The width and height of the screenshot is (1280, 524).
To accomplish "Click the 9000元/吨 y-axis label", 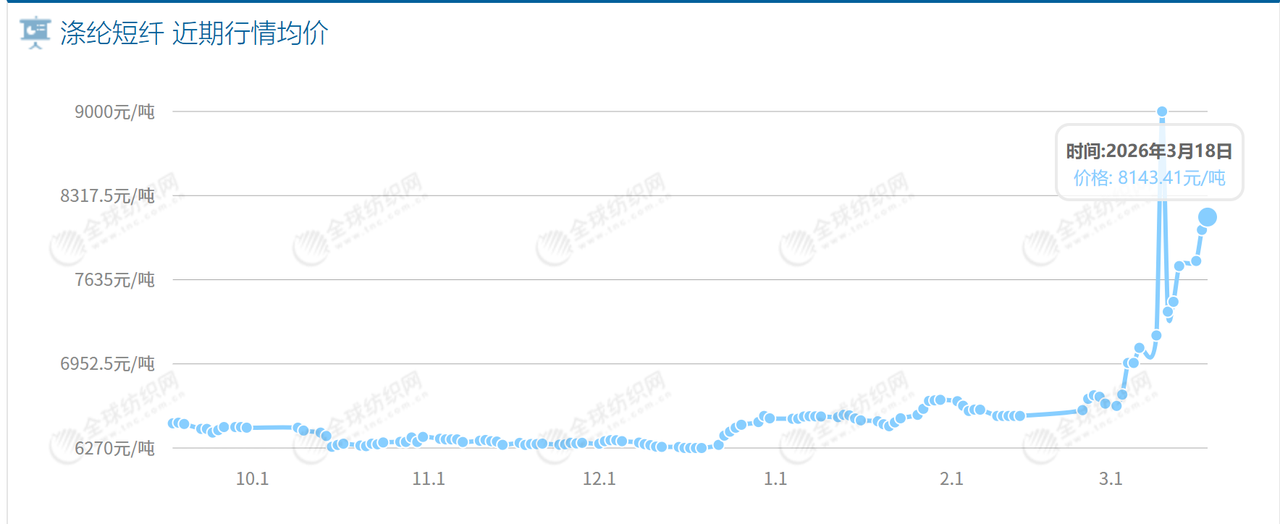I will click(115, 112).
